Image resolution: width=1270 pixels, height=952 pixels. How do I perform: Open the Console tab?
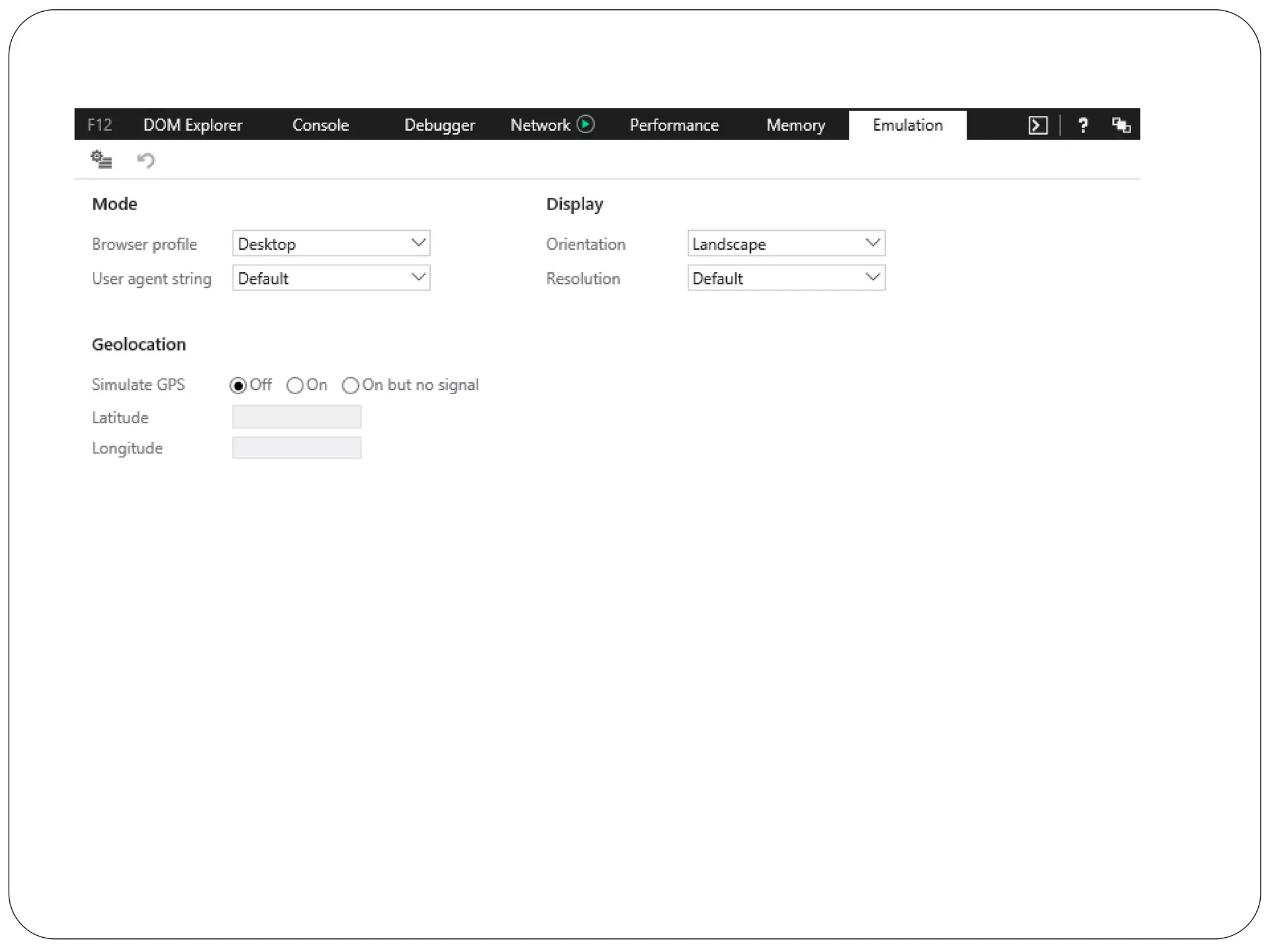(x=321, y=125)
